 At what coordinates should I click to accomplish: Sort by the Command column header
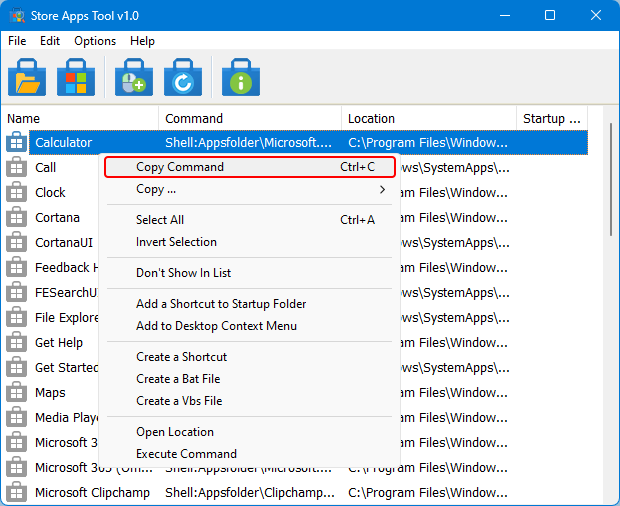250,118
